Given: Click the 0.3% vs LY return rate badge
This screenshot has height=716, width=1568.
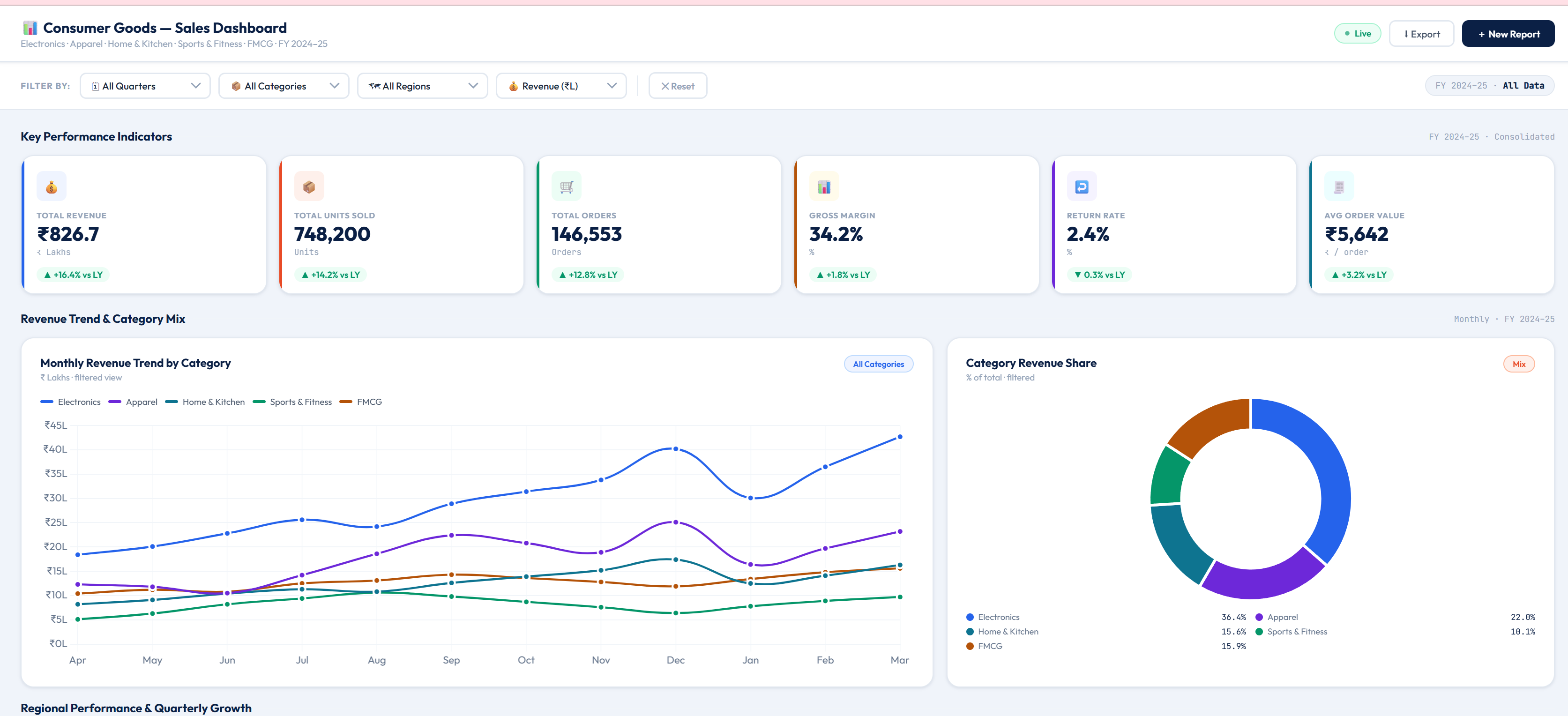Looking at the screenshot, I should [1099, 275].
